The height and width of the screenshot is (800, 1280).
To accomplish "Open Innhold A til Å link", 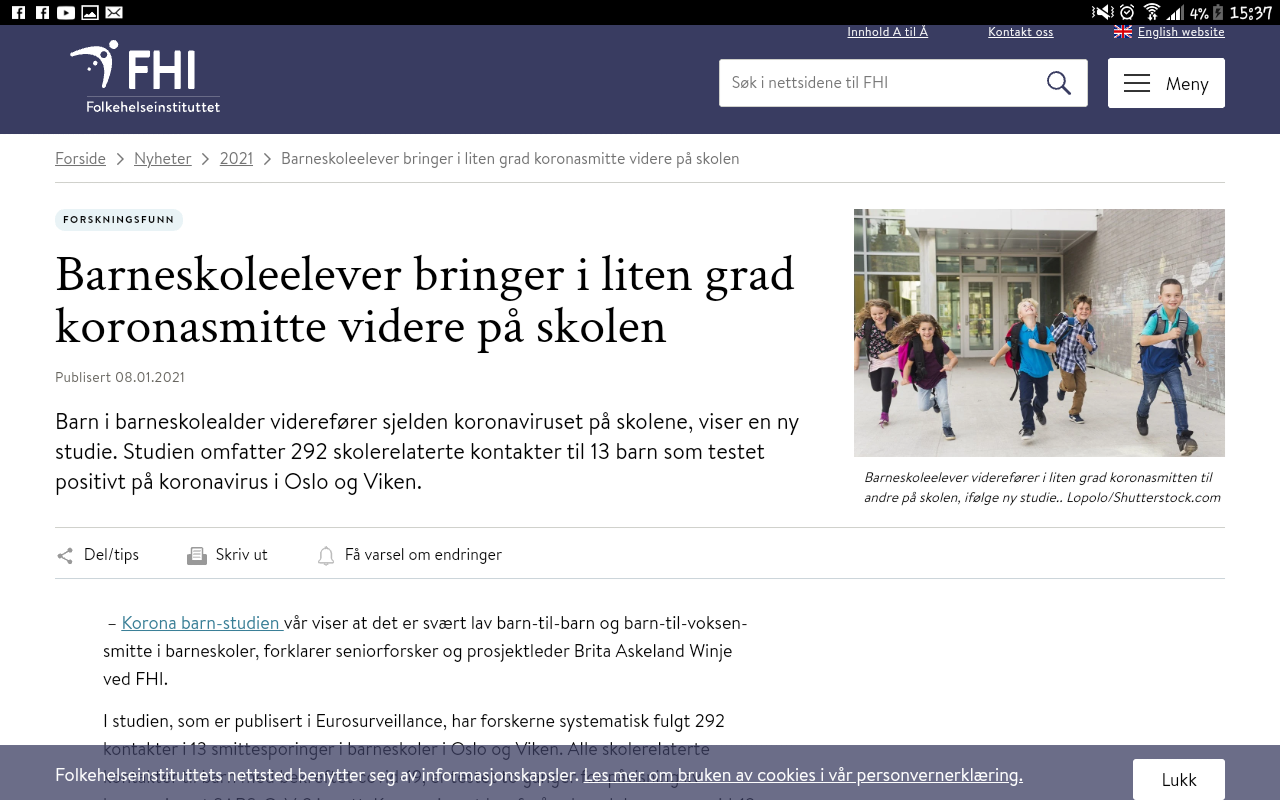I will point(887,32).
